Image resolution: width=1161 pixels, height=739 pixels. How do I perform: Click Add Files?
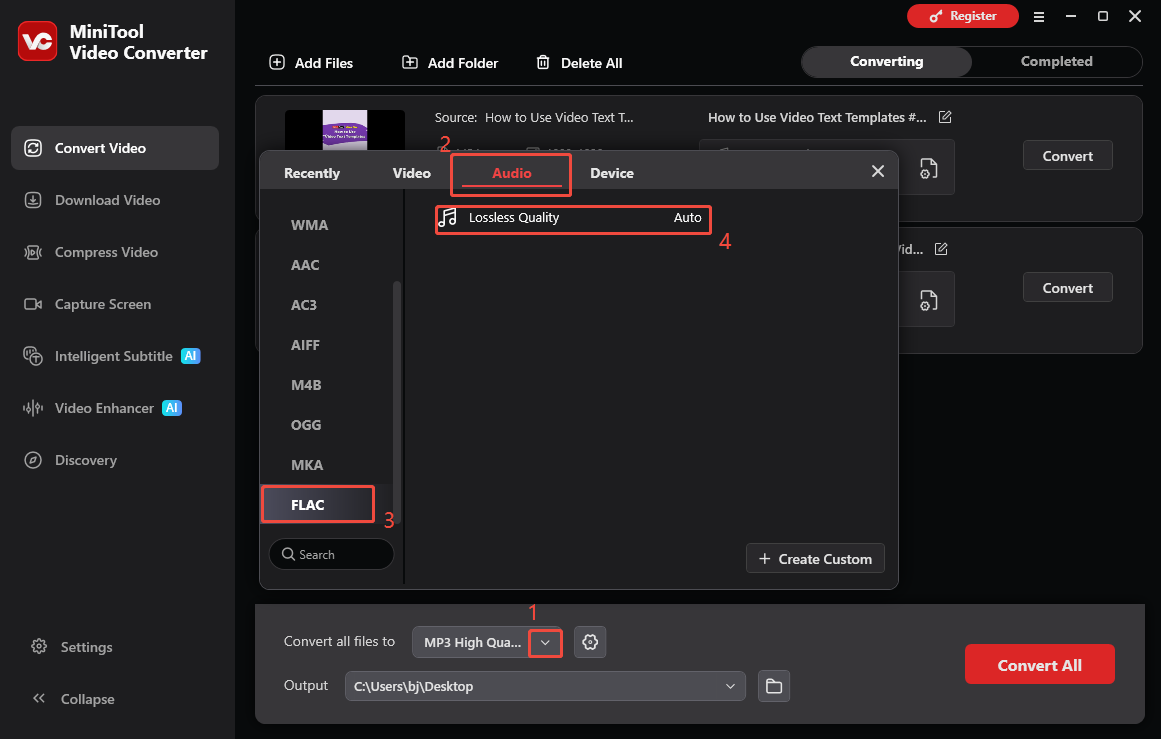click(x=311, y=63)
